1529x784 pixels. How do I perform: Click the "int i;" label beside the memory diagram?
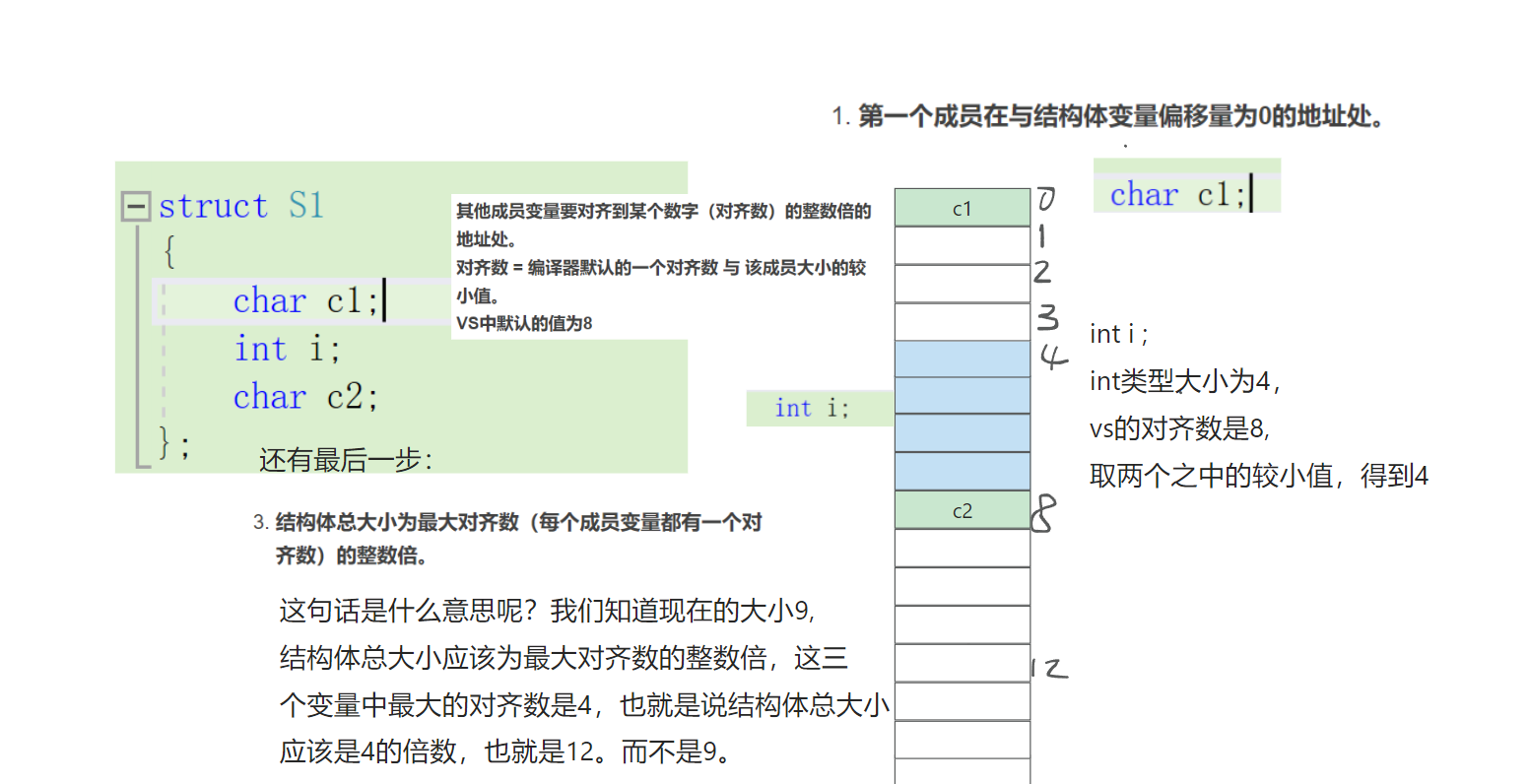pos(812,408)
